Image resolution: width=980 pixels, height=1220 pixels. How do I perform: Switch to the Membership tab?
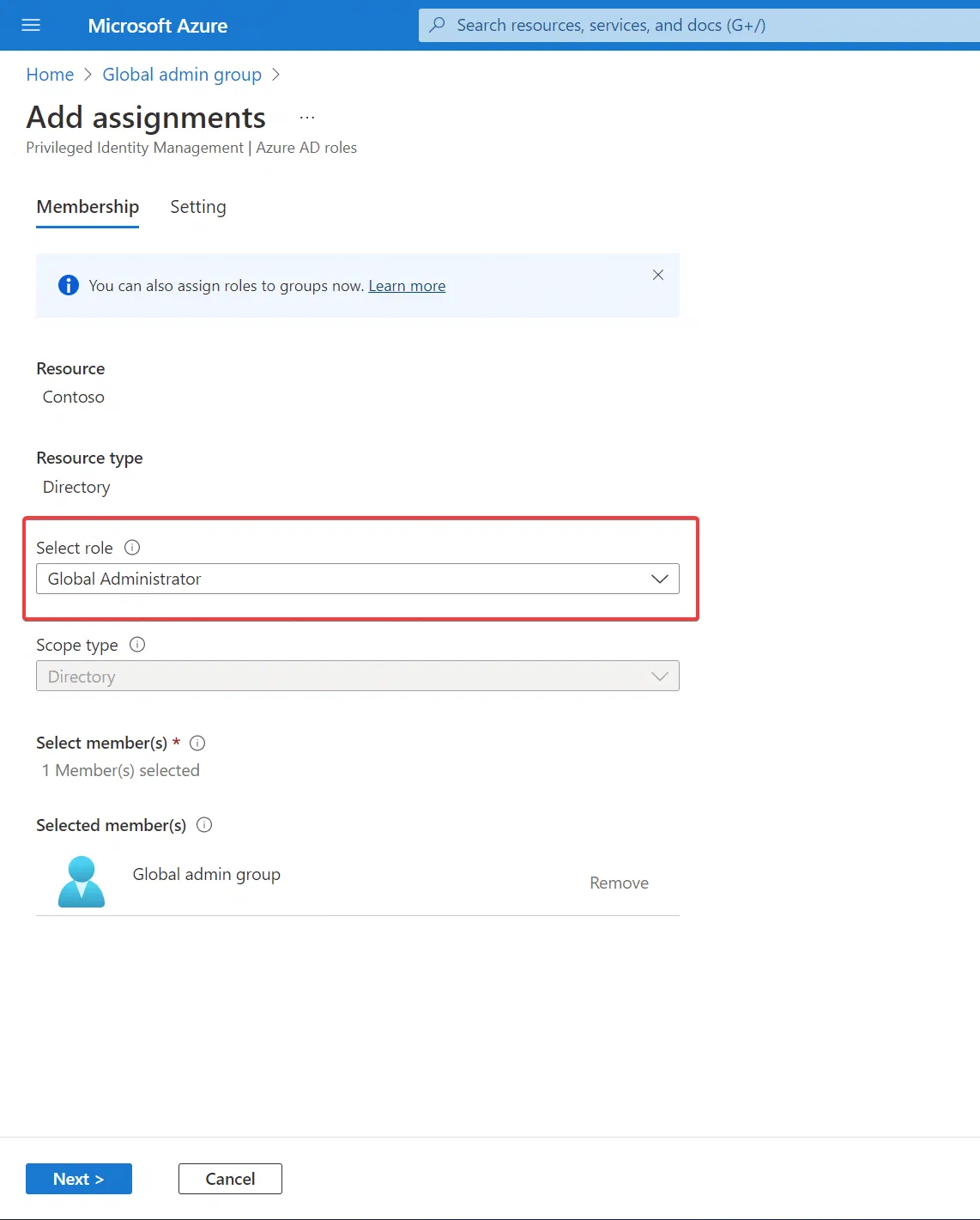tap(88, 207)
